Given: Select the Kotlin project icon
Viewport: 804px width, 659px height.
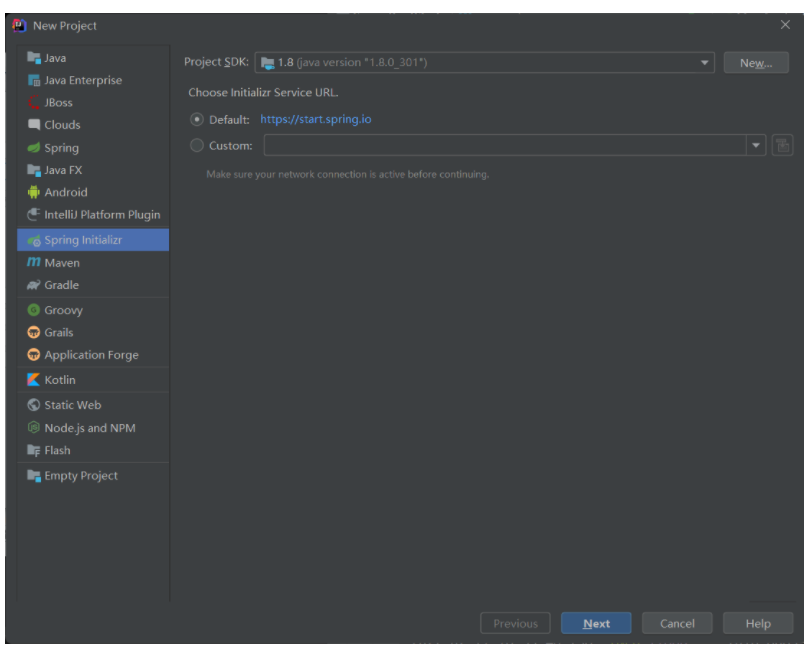Looking at the screenshot, I should [34, 380].
